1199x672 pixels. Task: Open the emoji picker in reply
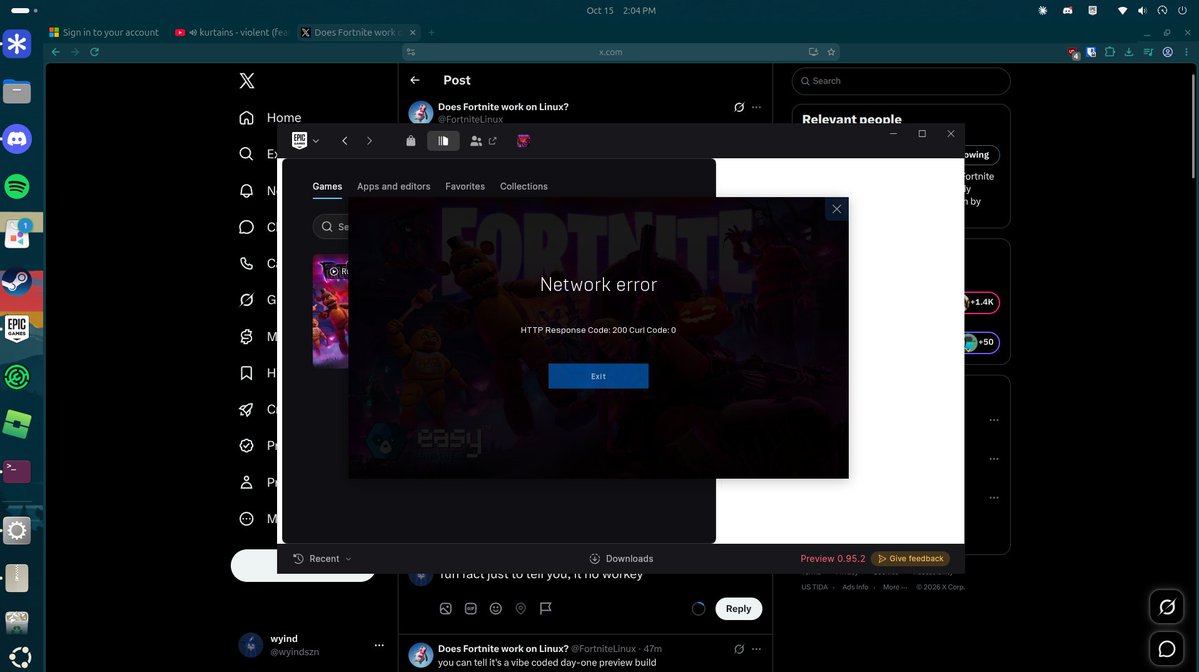click(x=496, y=609)
